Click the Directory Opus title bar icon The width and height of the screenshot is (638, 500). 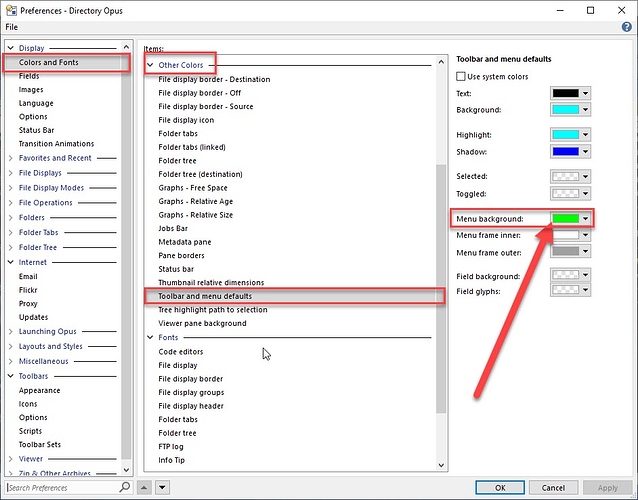point(11,10)
